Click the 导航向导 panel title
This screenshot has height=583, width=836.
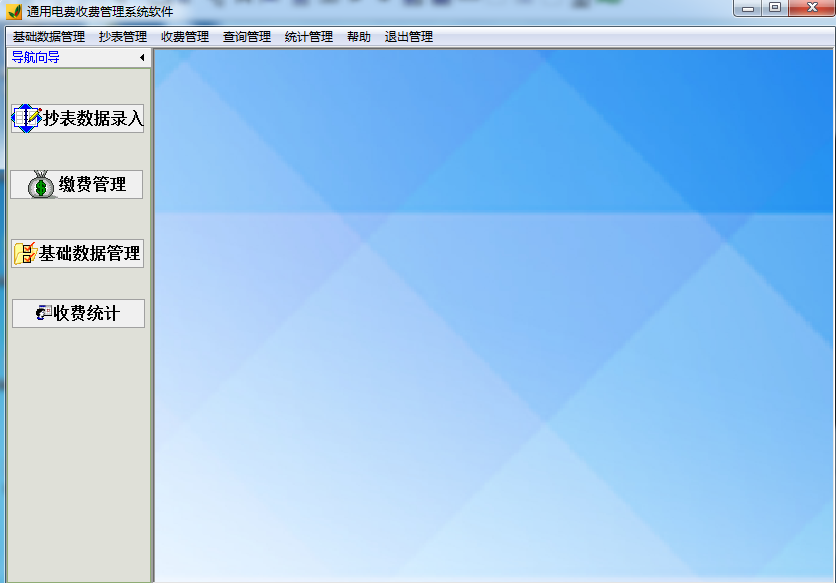coord(34,57)
